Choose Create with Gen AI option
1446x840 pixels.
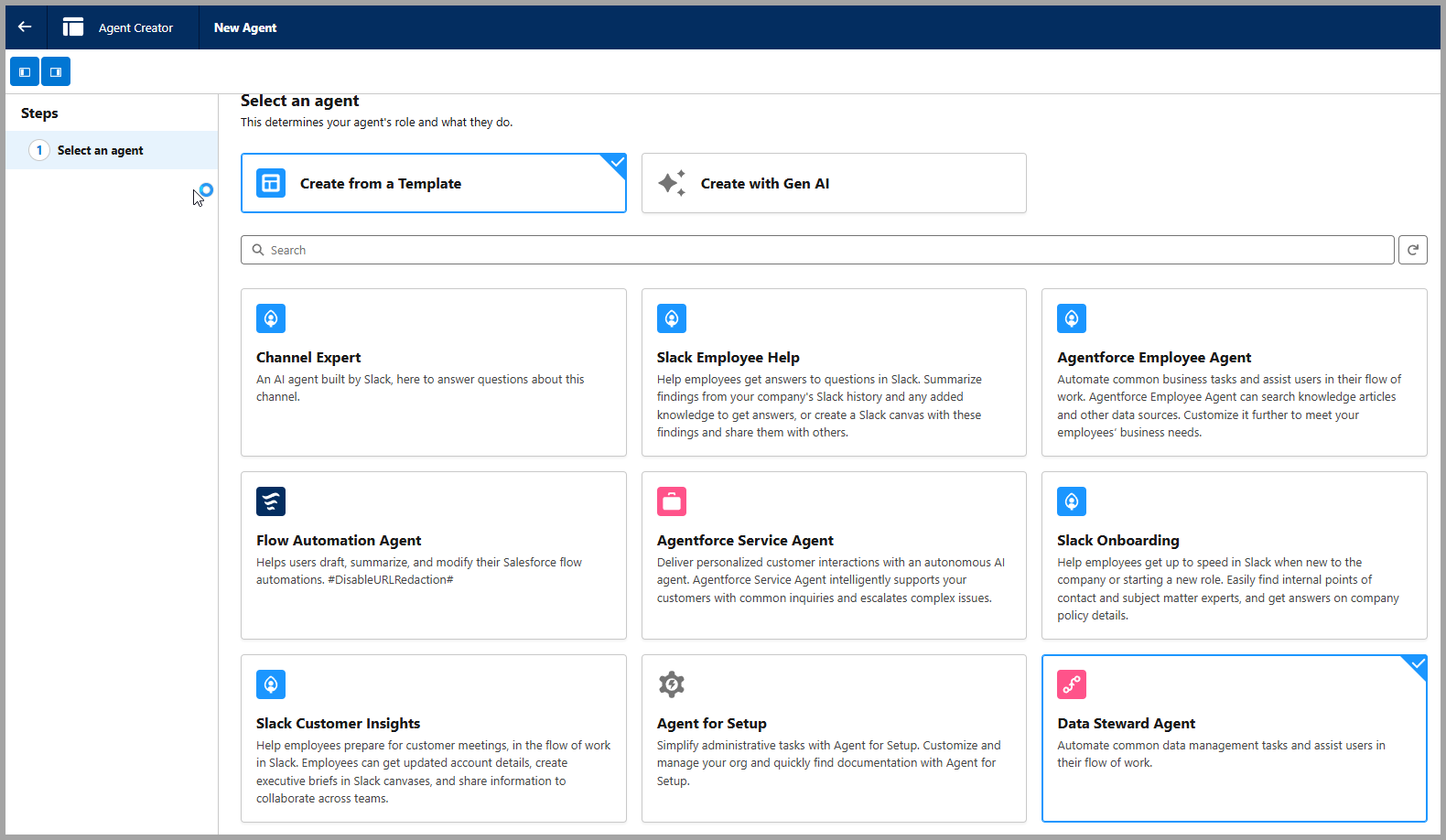pos(834,183)
